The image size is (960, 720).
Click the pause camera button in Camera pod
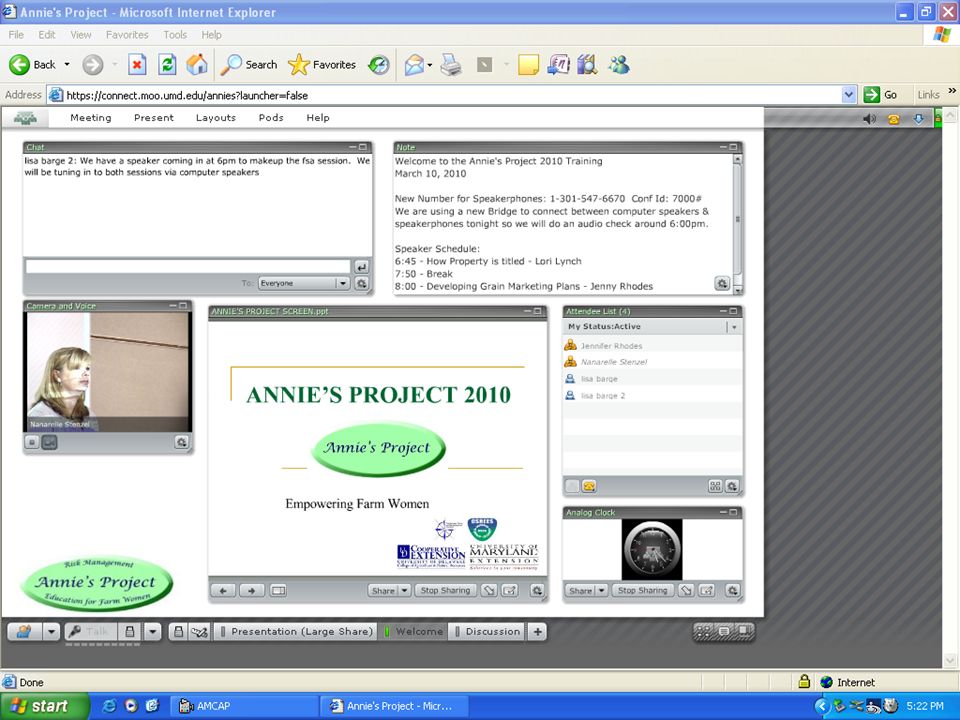(32, 442)
